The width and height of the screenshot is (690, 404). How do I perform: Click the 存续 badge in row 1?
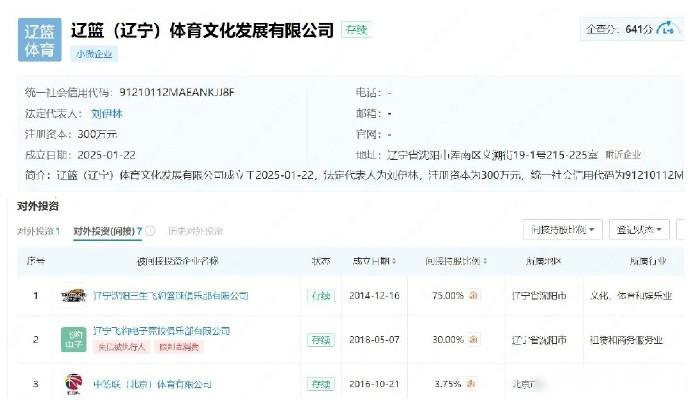pyautogui.click(x=321, y=295)
